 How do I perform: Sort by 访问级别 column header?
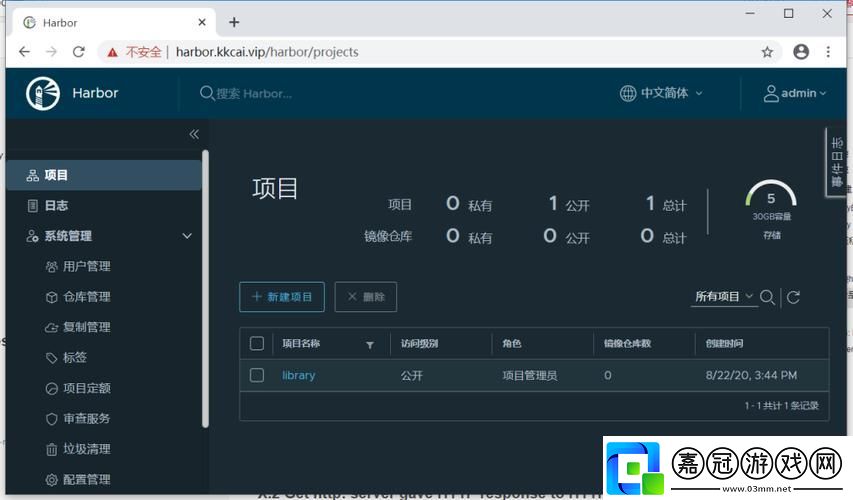pyautogui.click(x=419, y=343)
